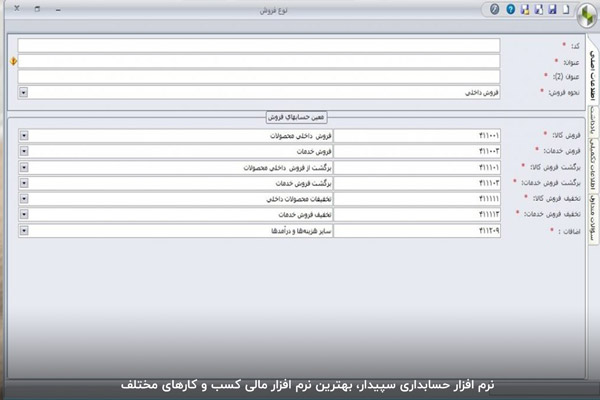Open the green Sepidar application menu orb
The width and height of the screenshot is (600, 400).
pos(587,15)
